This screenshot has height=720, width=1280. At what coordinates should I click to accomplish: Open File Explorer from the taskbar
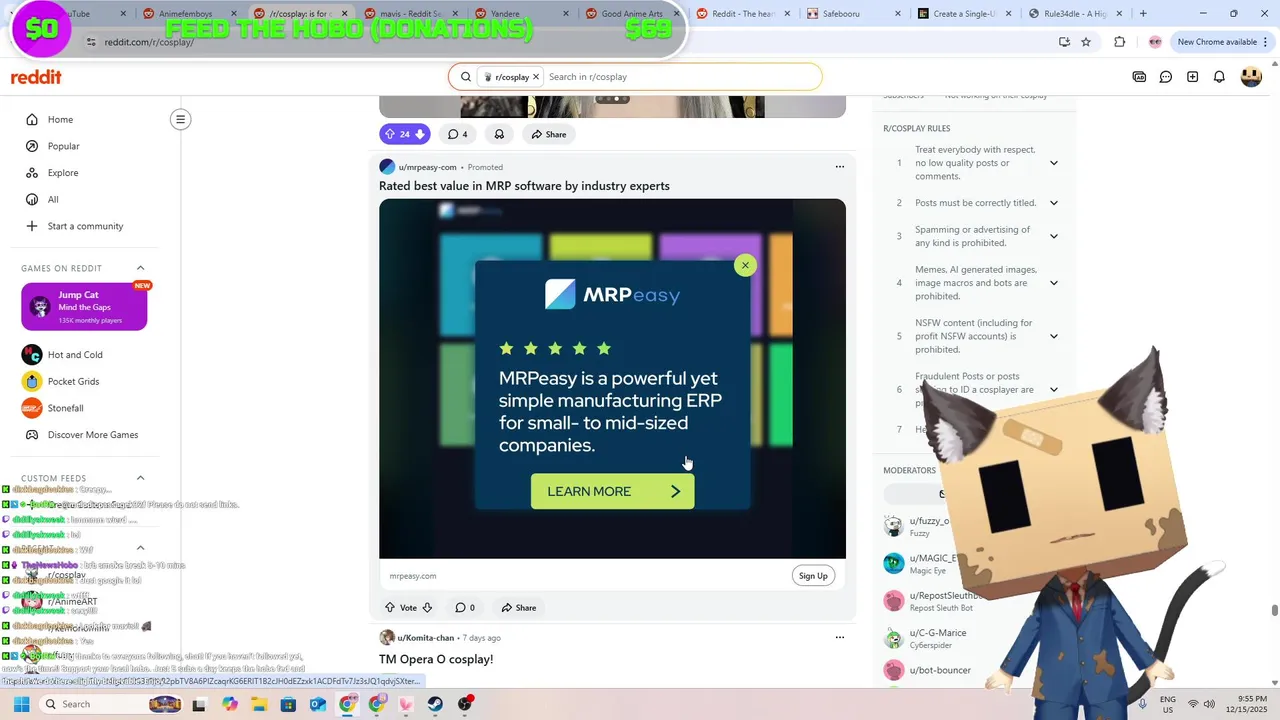[x=259, y=704]
